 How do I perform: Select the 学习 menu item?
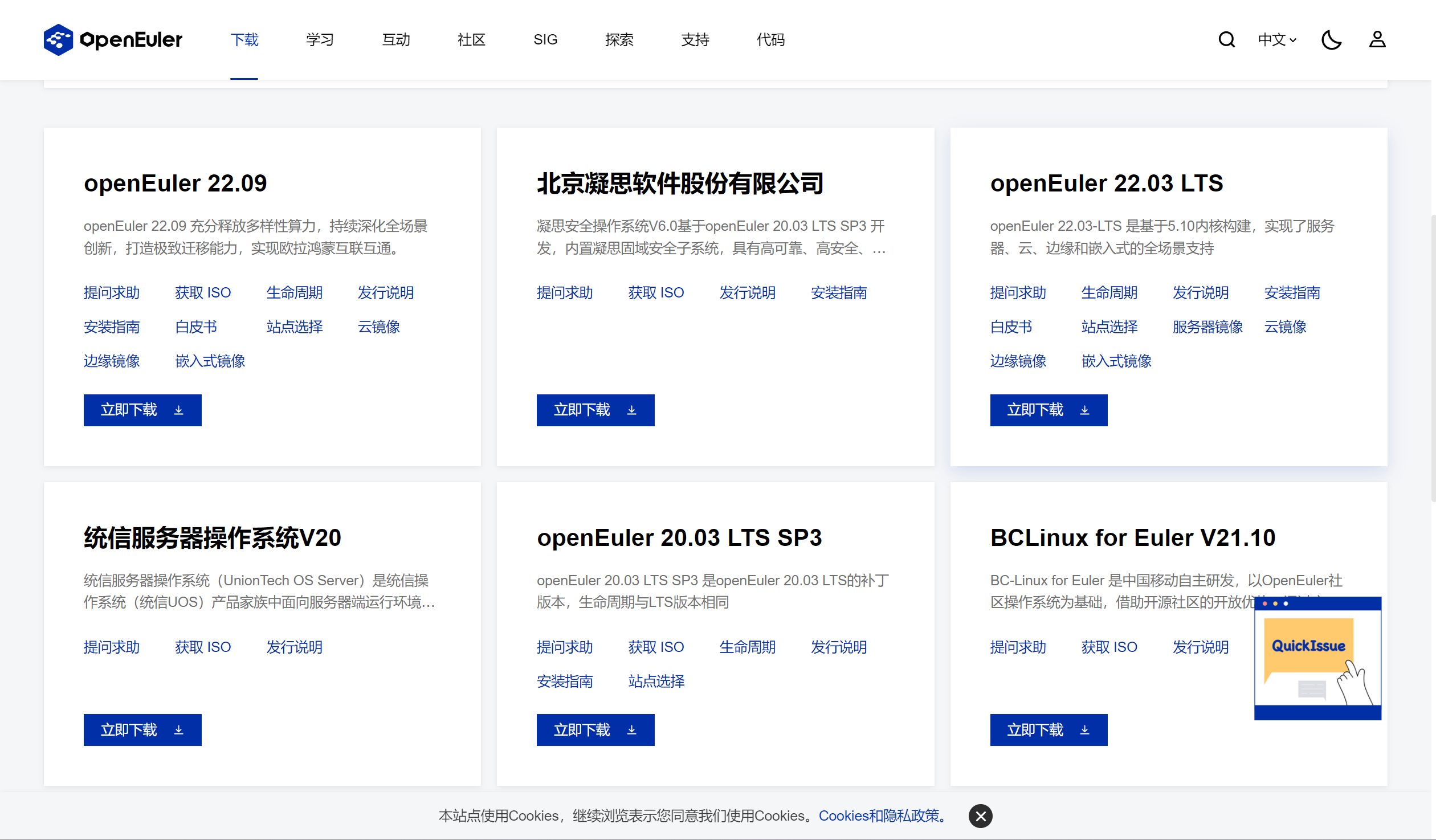coord(320,39)
